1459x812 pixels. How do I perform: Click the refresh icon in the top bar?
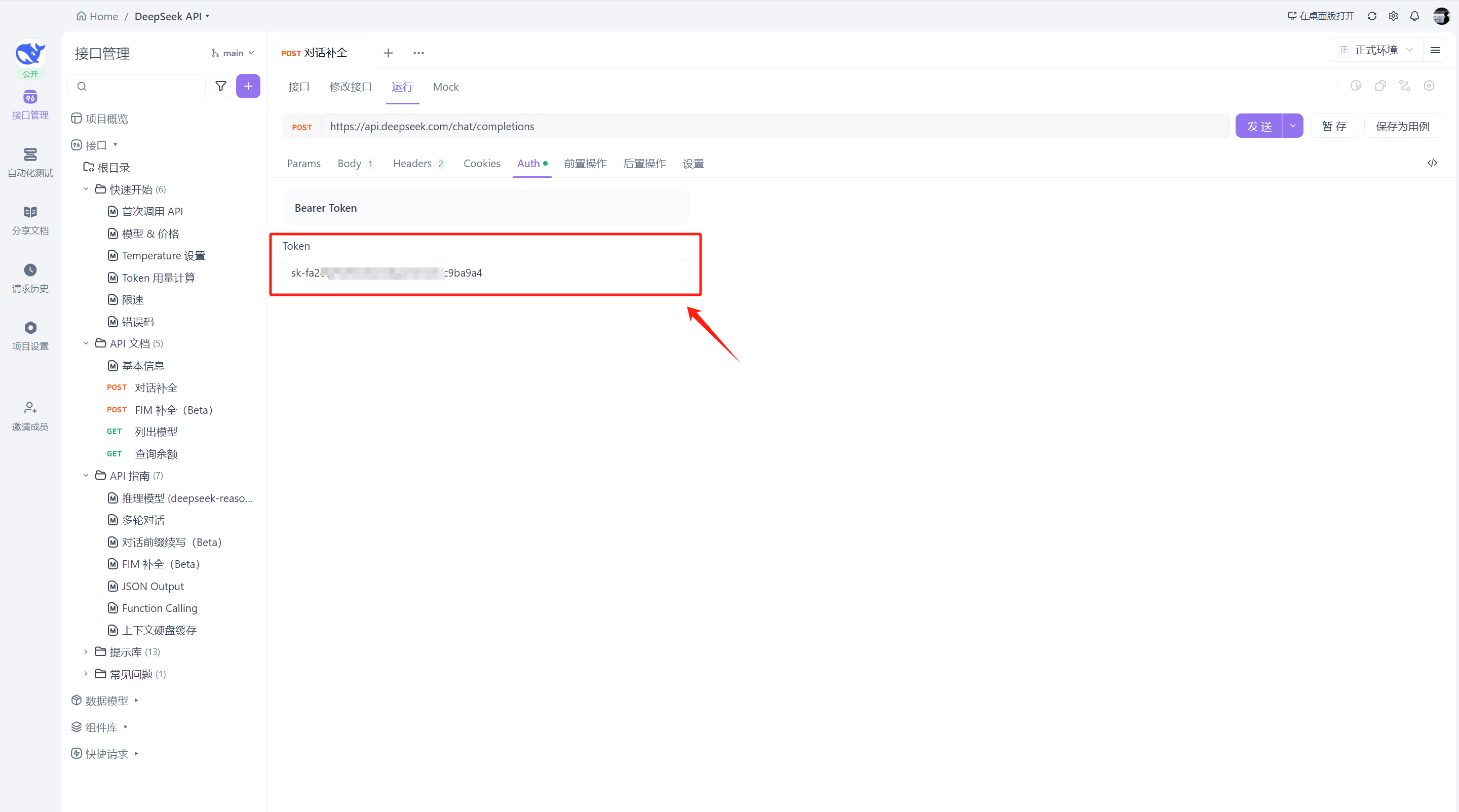coord(1372,16)
